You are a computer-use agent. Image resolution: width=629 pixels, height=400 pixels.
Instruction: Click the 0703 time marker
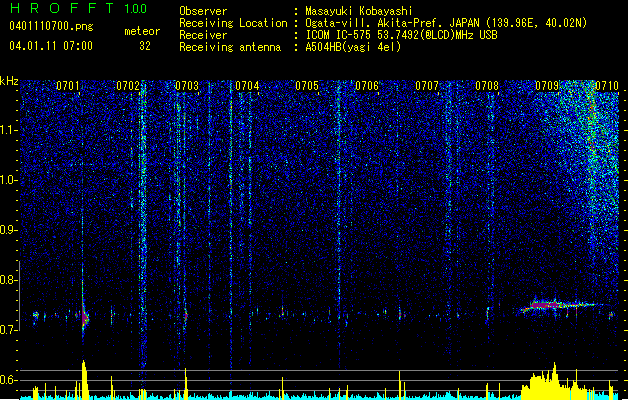(x=187, y=86)
